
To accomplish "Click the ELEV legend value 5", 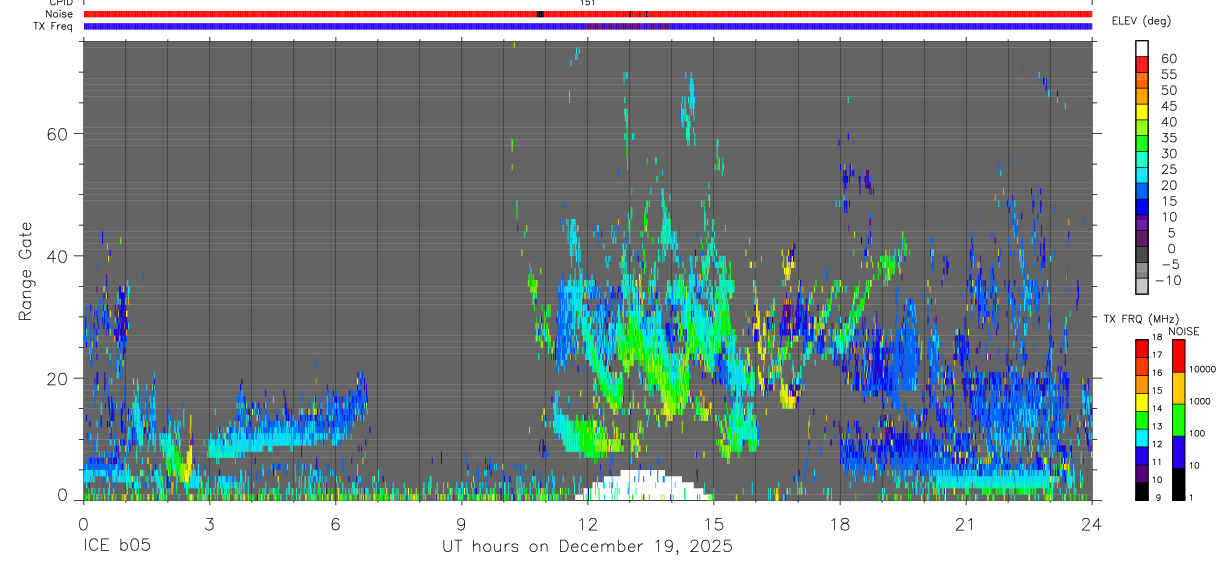I will 1172,232.
